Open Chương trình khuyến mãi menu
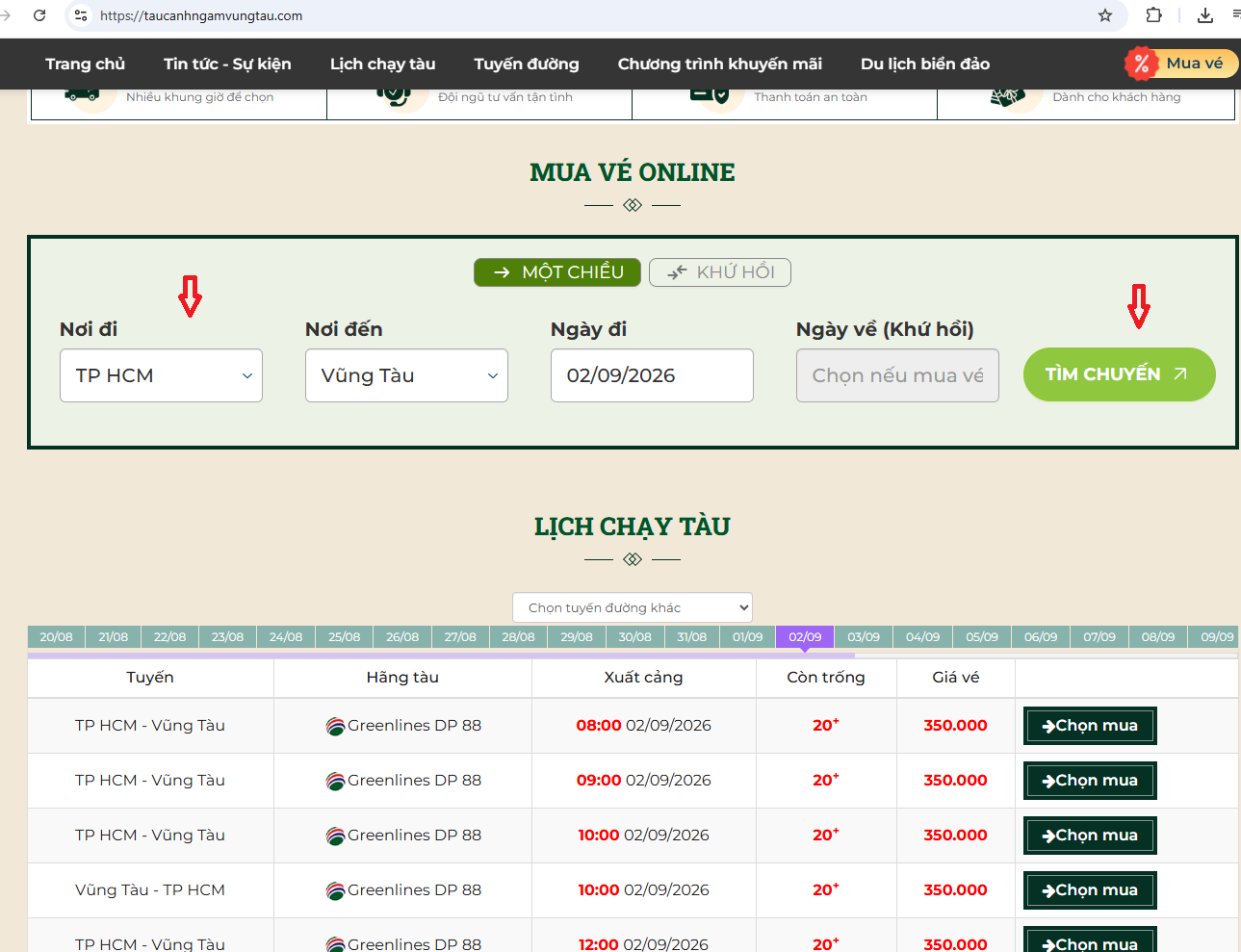 720,64
